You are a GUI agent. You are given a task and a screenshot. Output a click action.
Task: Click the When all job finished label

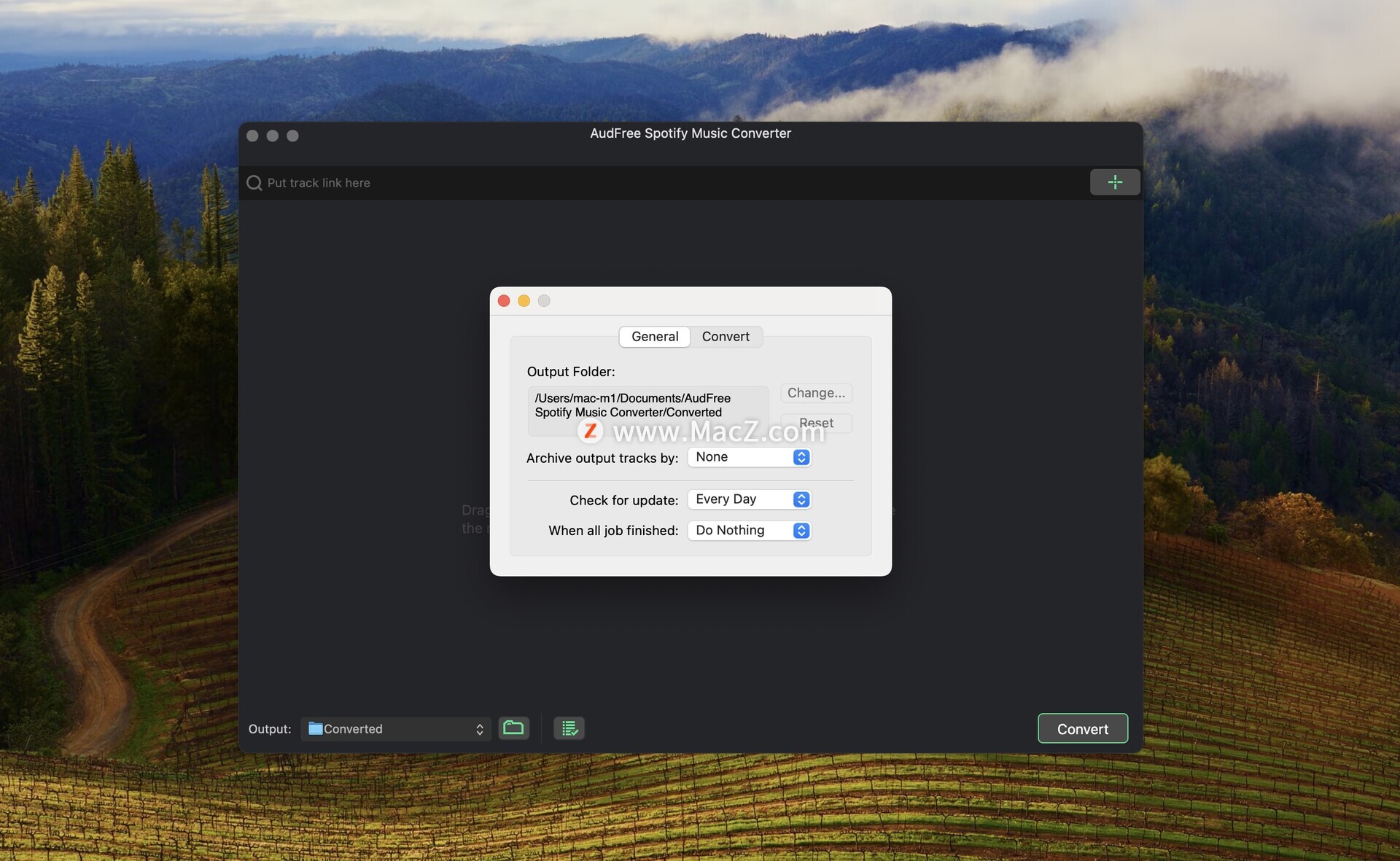coord(613,531)
